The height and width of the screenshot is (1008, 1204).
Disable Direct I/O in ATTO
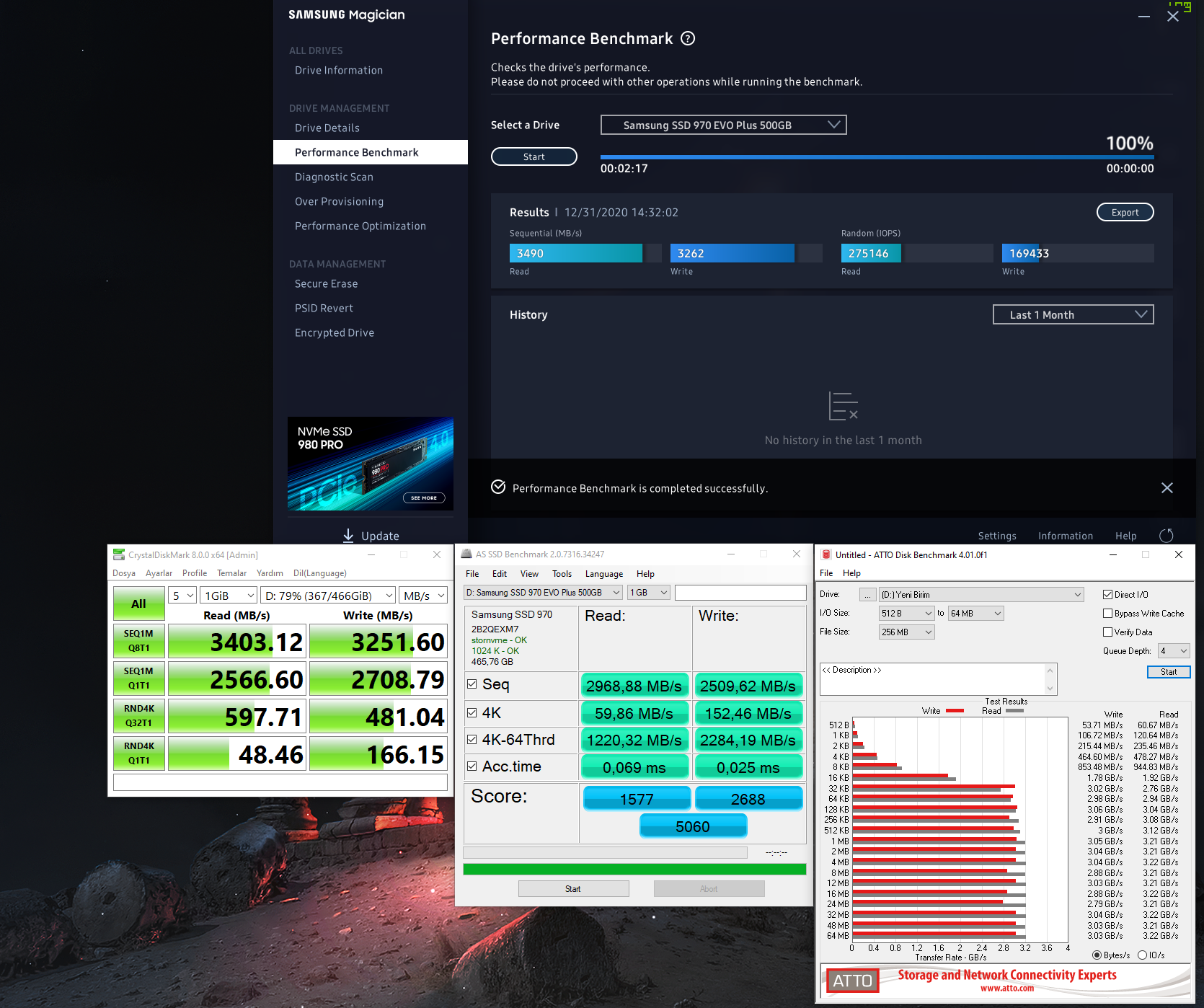tap(1107, 594)
